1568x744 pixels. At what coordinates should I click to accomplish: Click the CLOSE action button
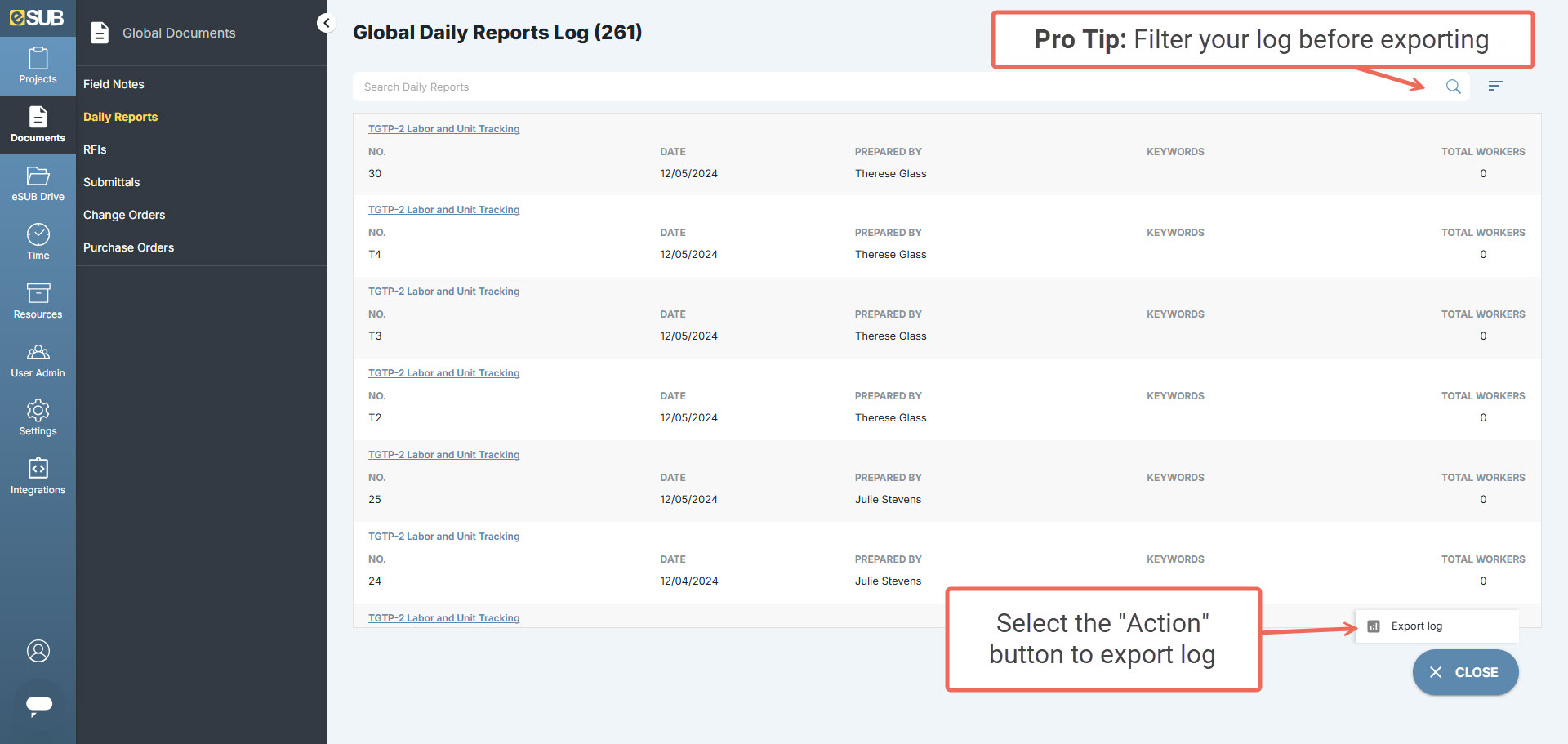click(1465, 672)
